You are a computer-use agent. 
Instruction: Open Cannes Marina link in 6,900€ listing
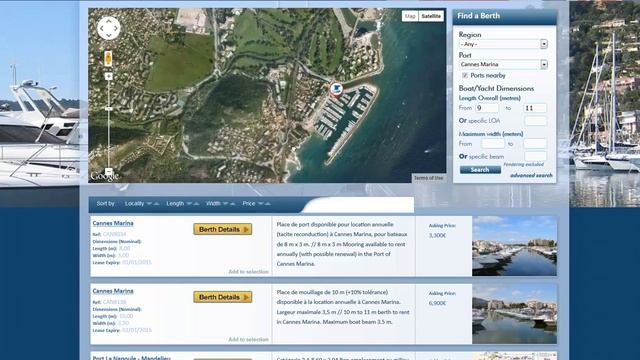pos(113,291)
